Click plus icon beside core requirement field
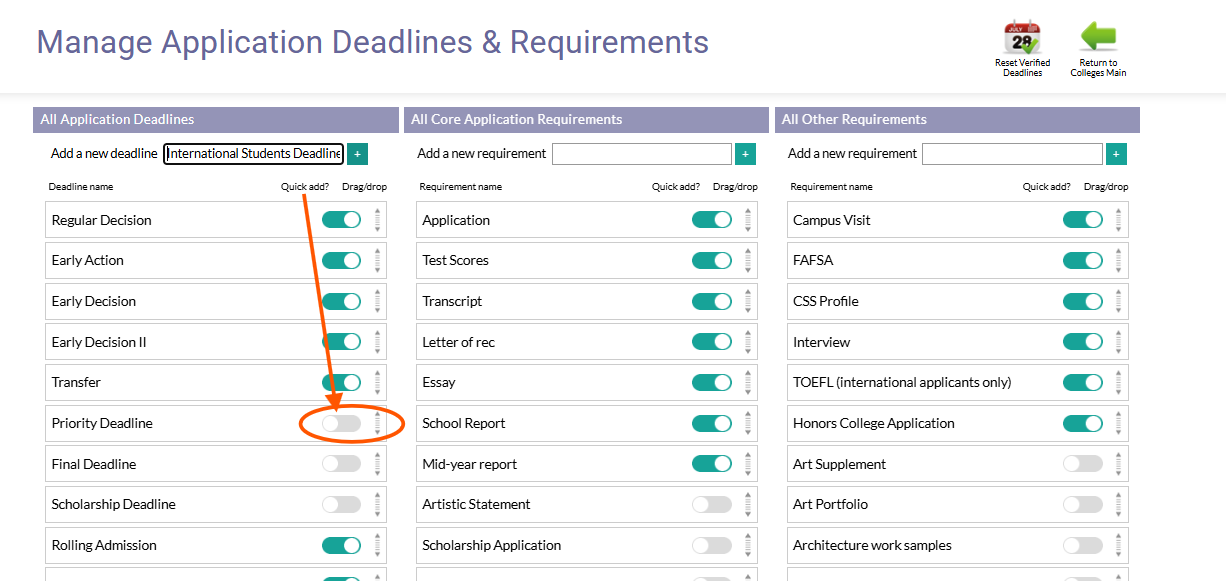Screen dimensions: 1226x581 (745, 154)
